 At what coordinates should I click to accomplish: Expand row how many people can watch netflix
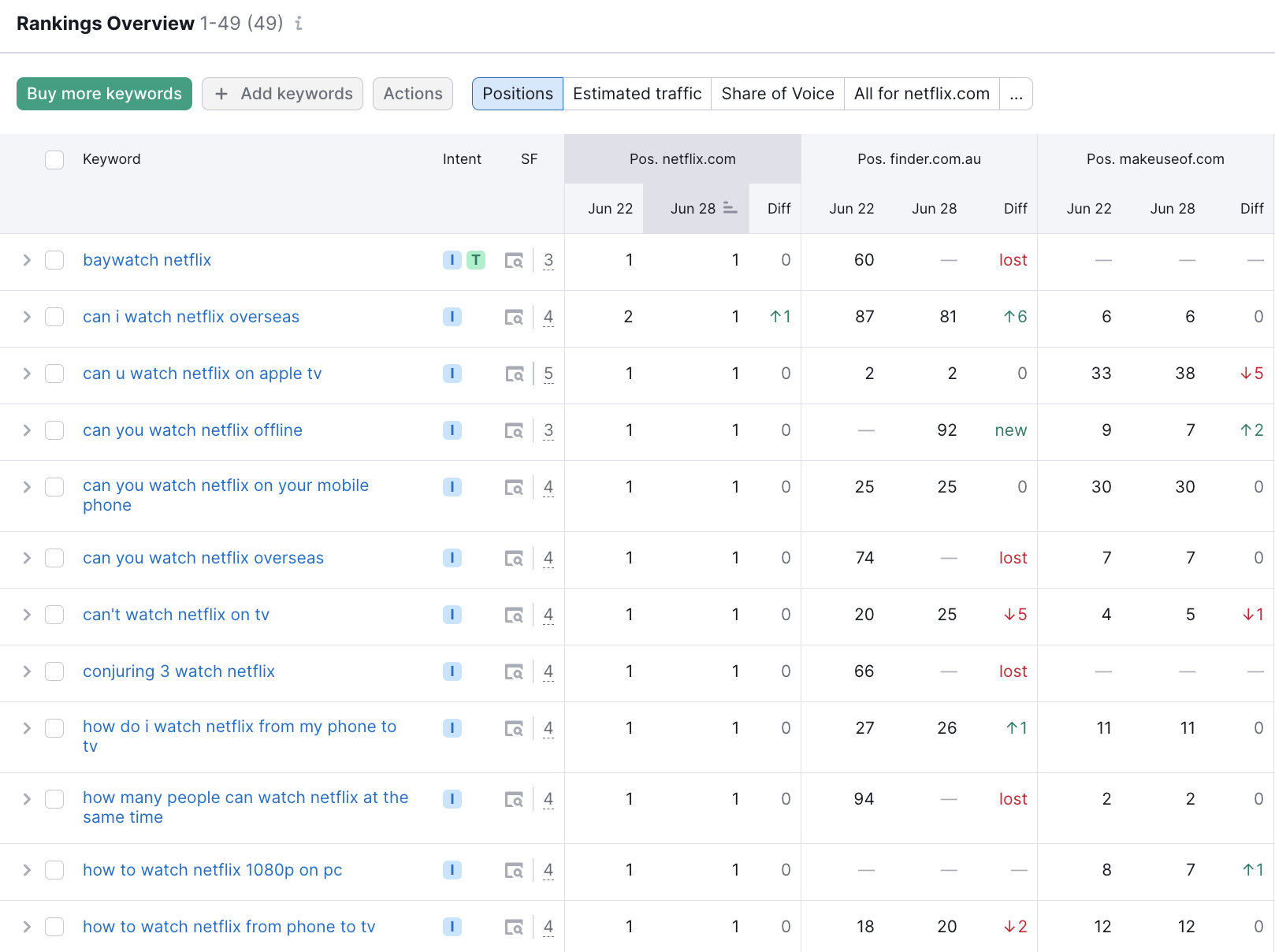coord(27,799)
